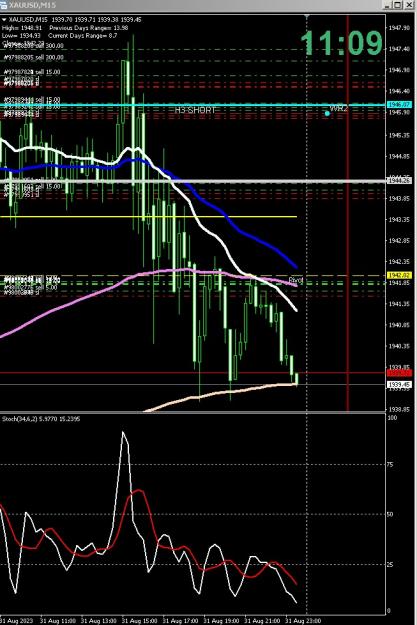Click the 25 level on stochastic scale
417x625 pixels.
click(390, 565)
